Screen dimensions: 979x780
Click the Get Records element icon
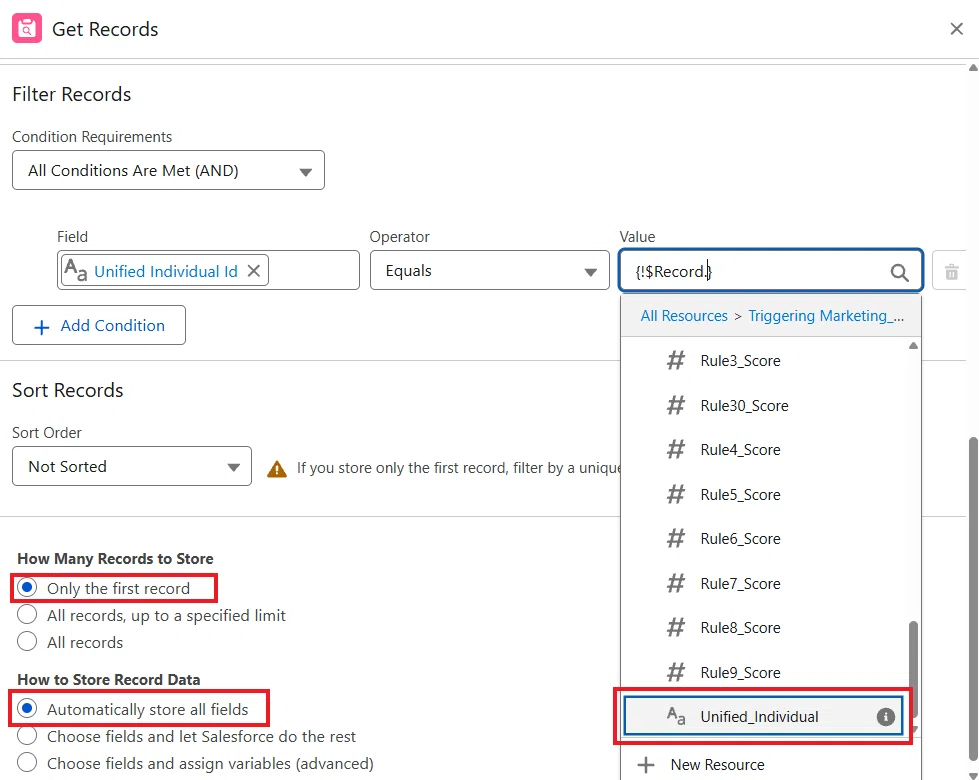pyautogui.click(x=27, y=28)
